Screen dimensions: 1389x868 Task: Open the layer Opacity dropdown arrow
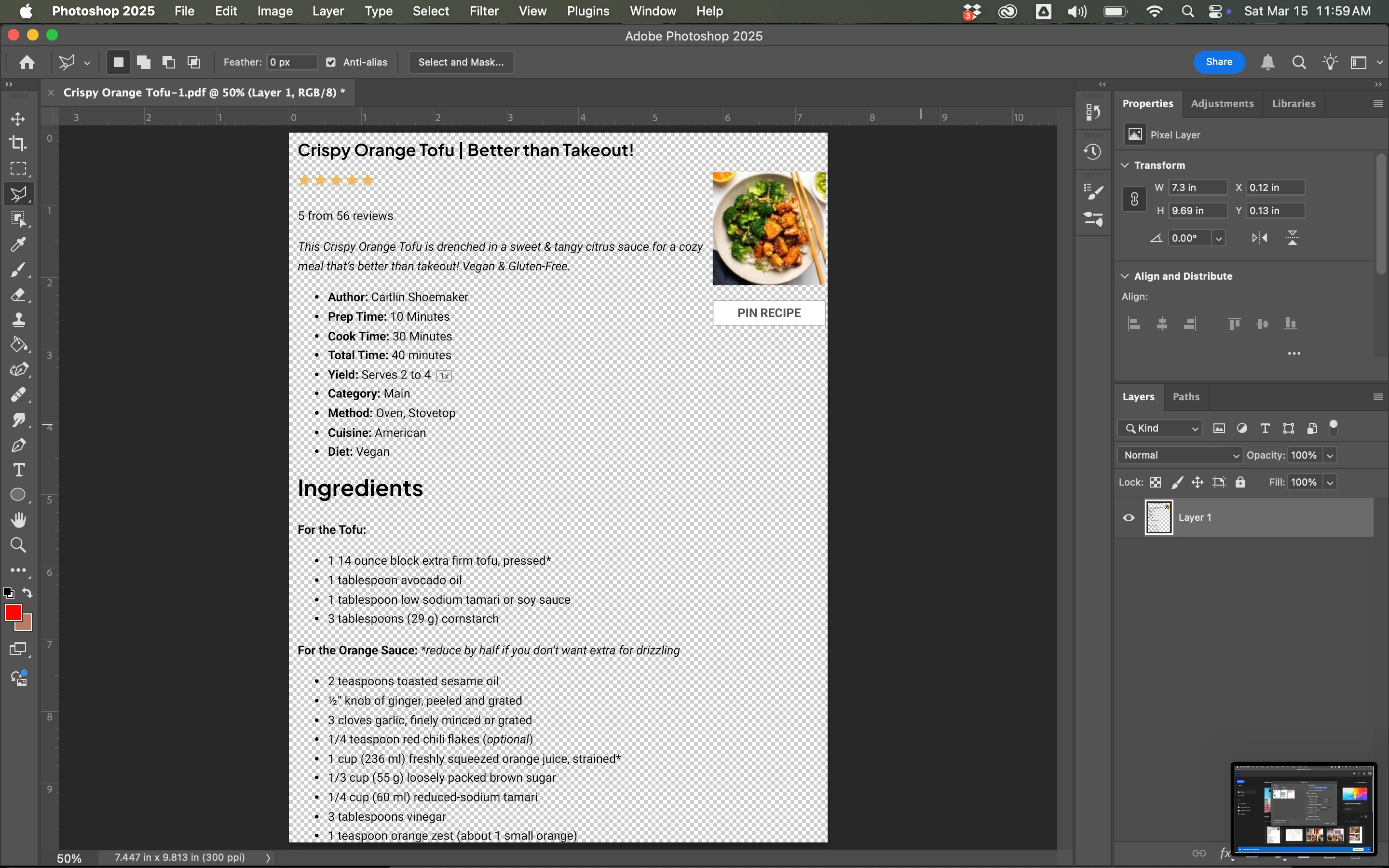1330,455
